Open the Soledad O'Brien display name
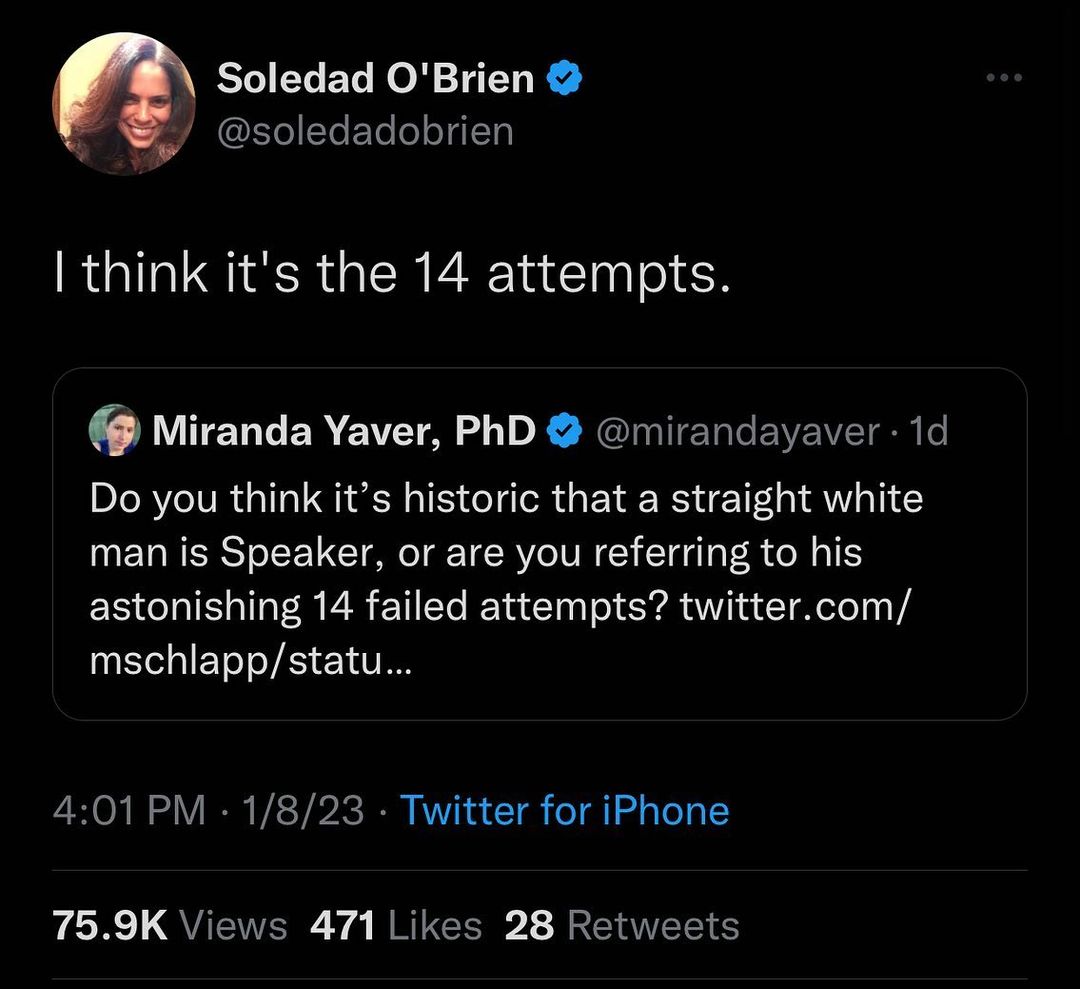 pyautogui.click(x=376, y=79)
